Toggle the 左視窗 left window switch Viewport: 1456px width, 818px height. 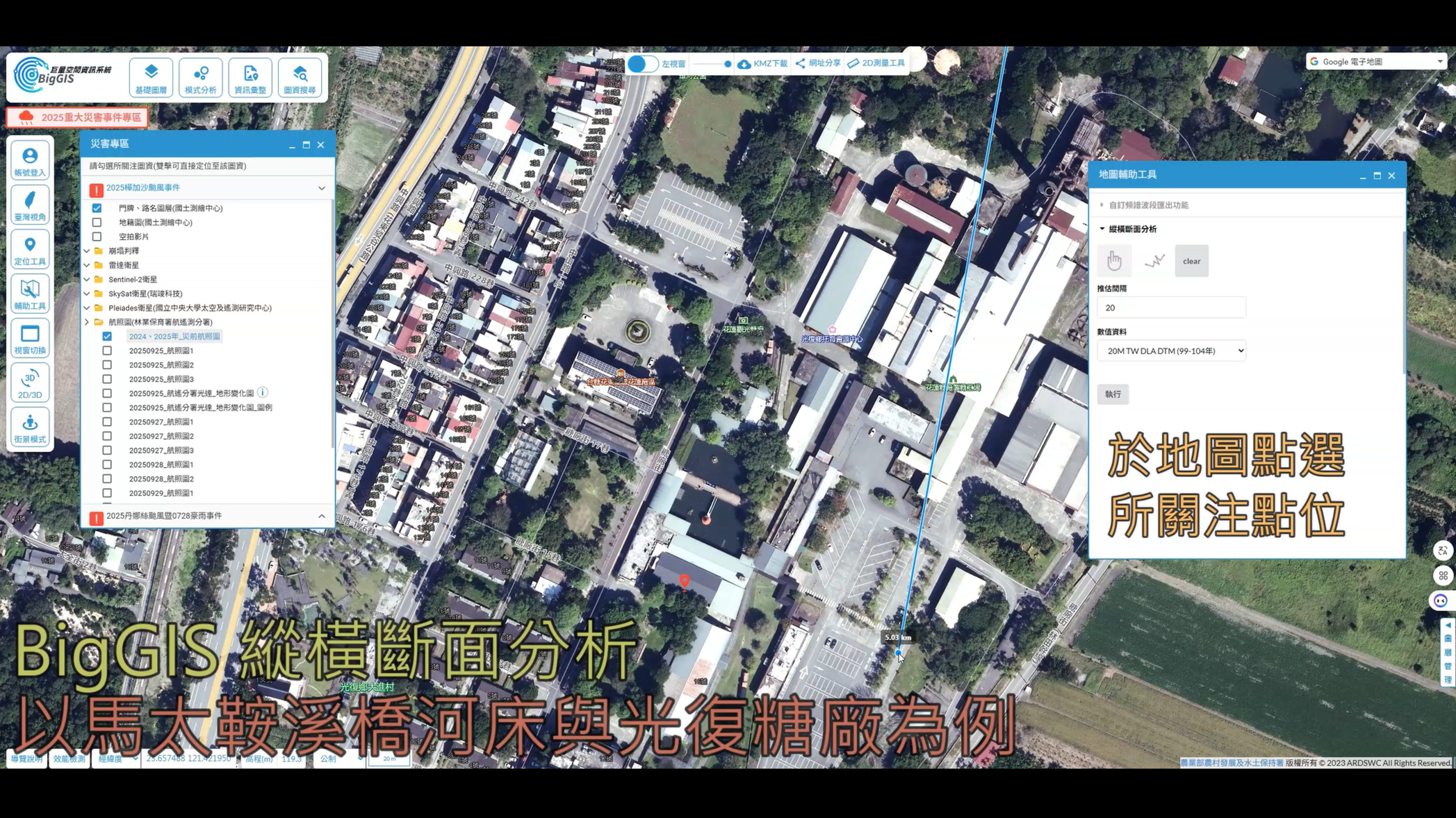(643, 64)
